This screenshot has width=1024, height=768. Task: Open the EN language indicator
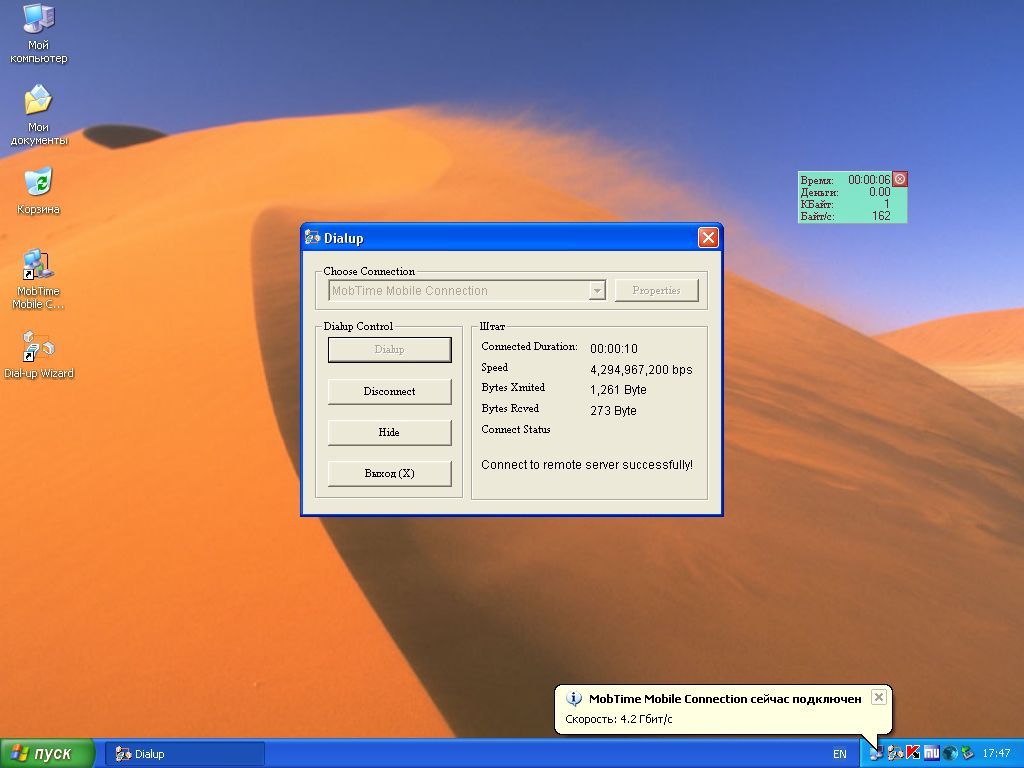840,754
